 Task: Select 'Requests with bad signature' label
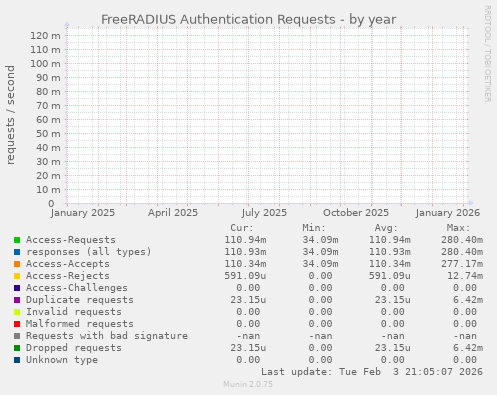107,336
